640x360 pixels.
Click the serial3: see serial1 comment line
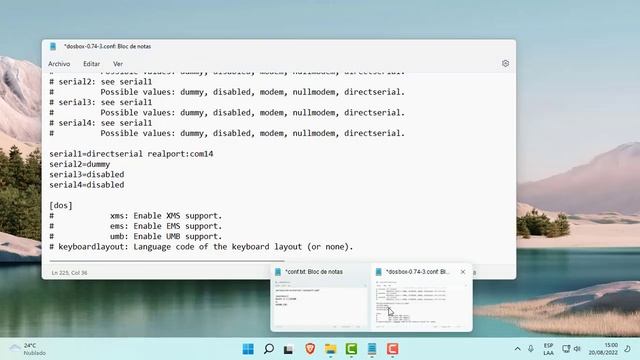click(x=100, y=102)
